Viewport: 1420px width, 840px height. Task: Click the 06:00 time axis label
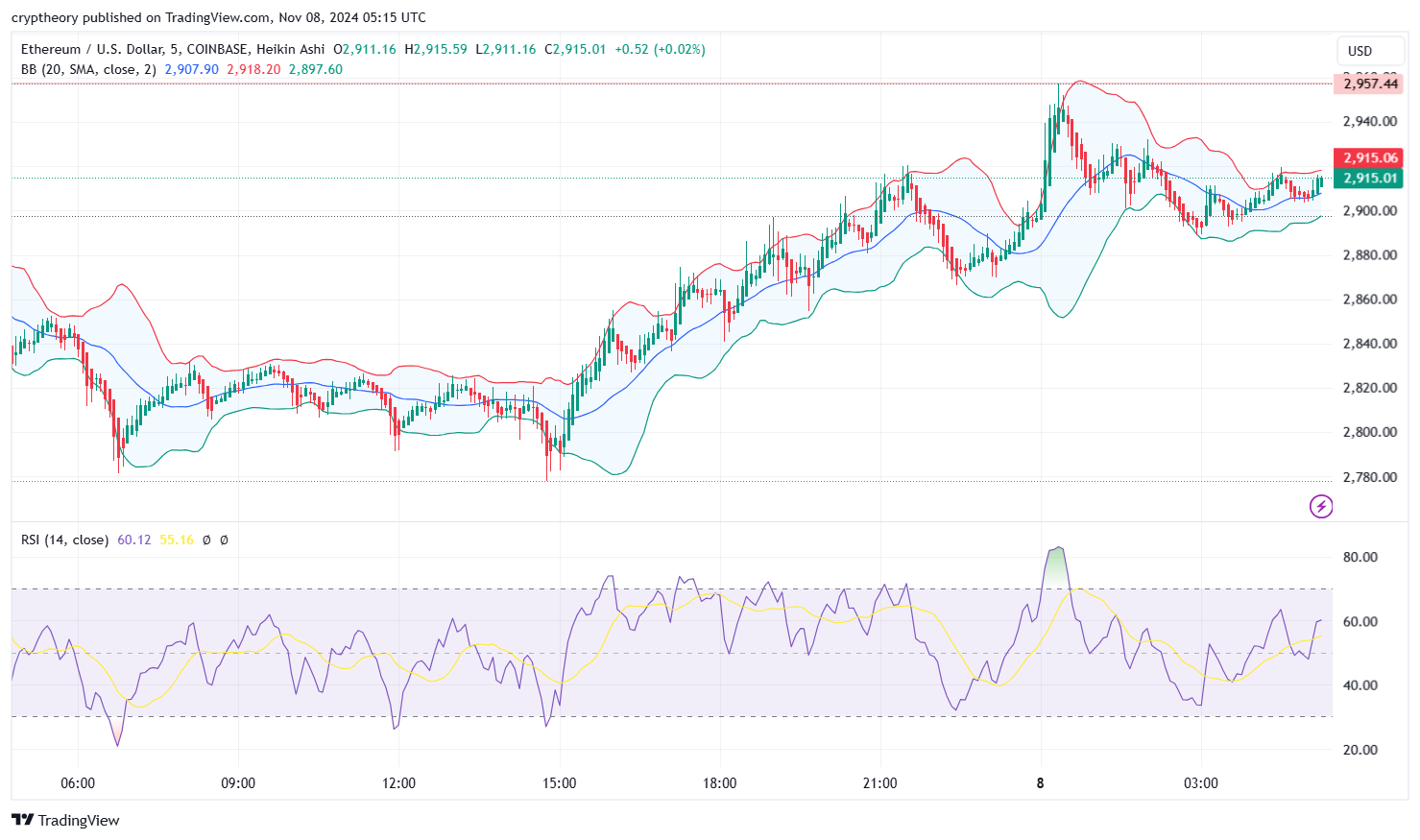[78, 782]
